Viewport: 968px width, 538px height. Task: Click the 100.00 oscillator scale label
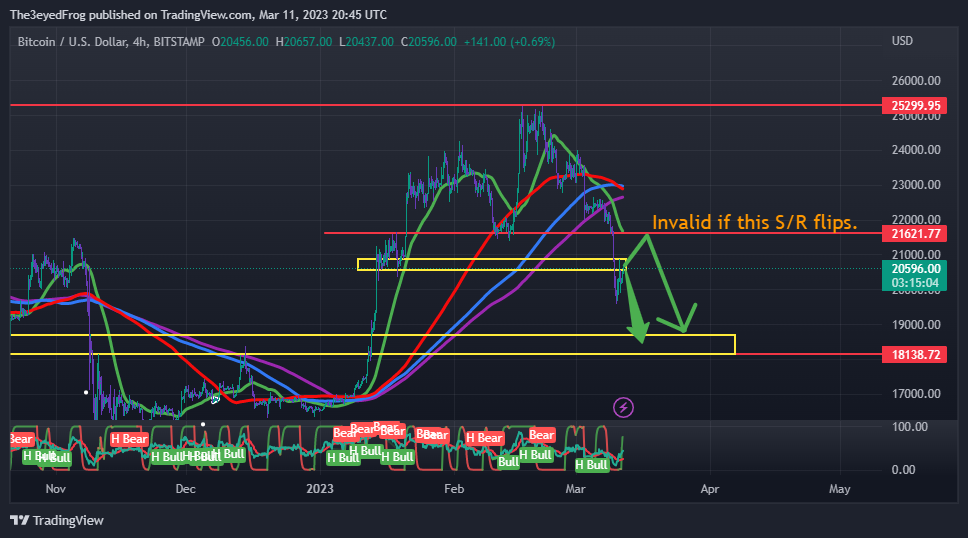click(x=909, y=427)
